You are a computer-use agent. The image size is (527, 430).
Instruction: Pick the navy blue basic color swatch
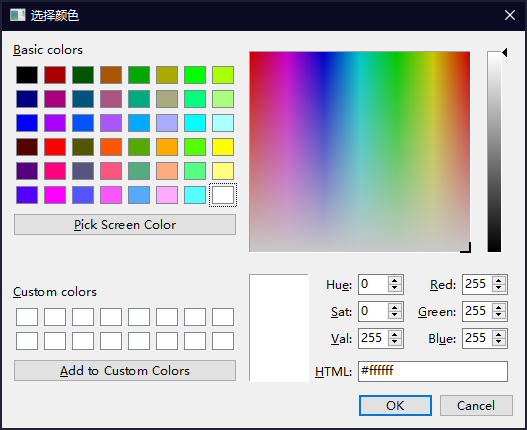tap(27, 99)
